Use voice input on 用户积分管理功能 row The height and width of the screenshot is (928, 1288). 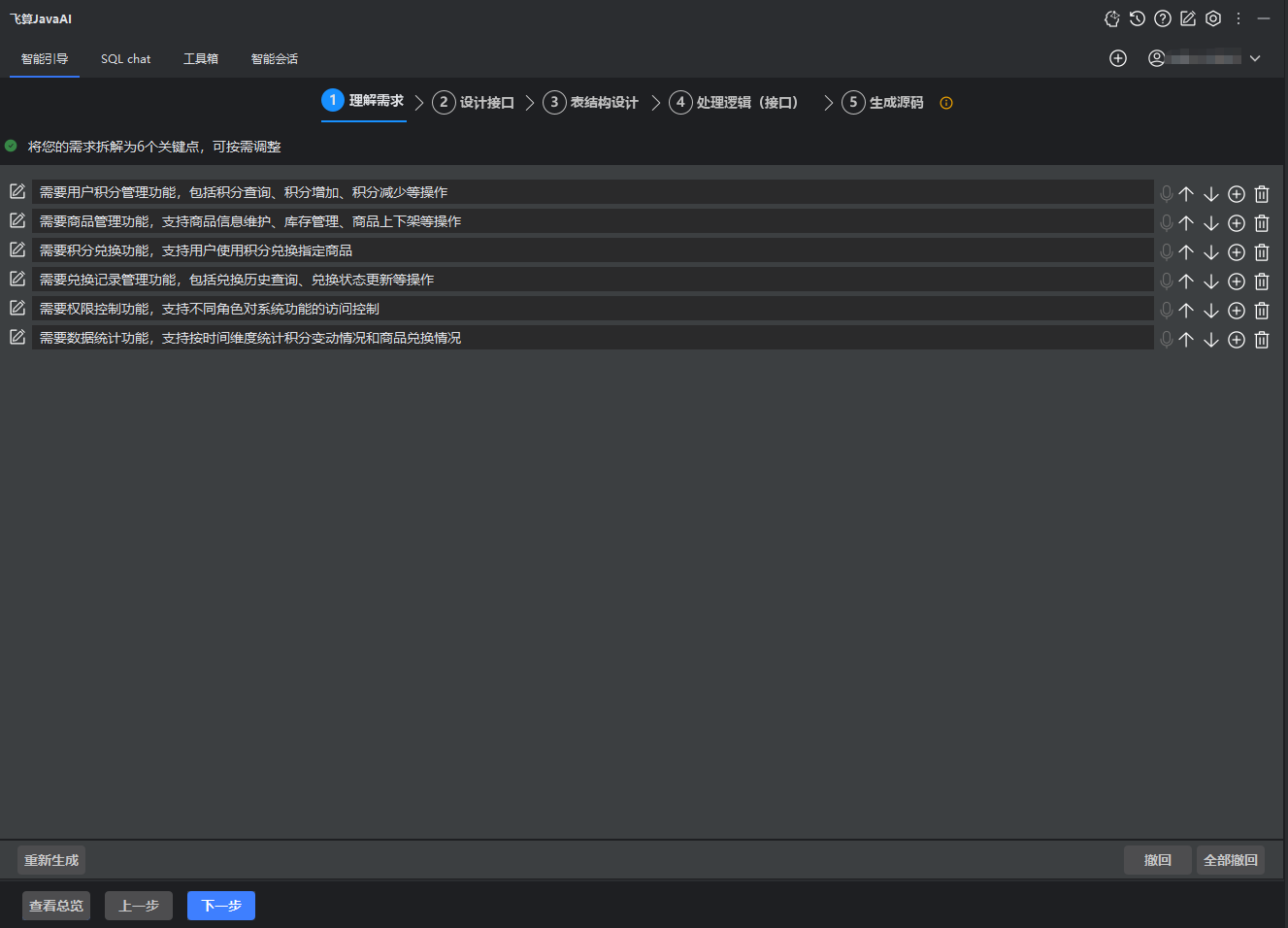click(x=1167, y=194)
